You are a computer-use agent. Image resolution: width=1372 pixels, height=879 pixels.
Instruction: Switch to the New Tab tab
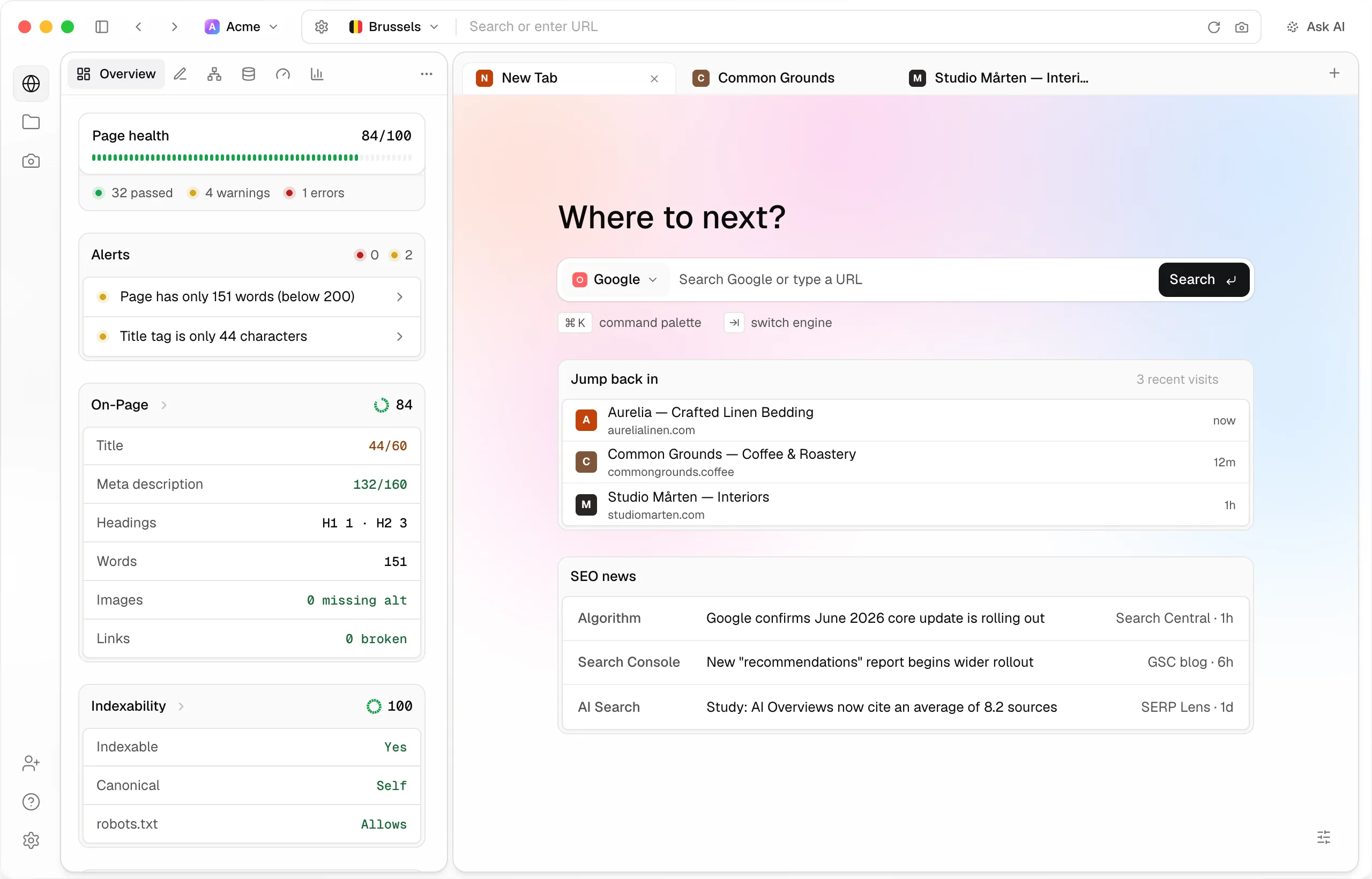569,78
